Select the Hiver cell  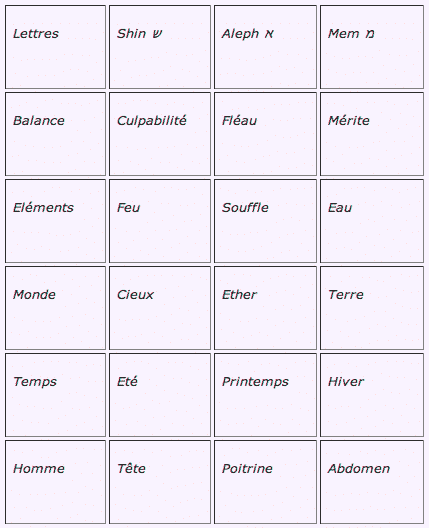pyautogui.click(x=372, y=395)
